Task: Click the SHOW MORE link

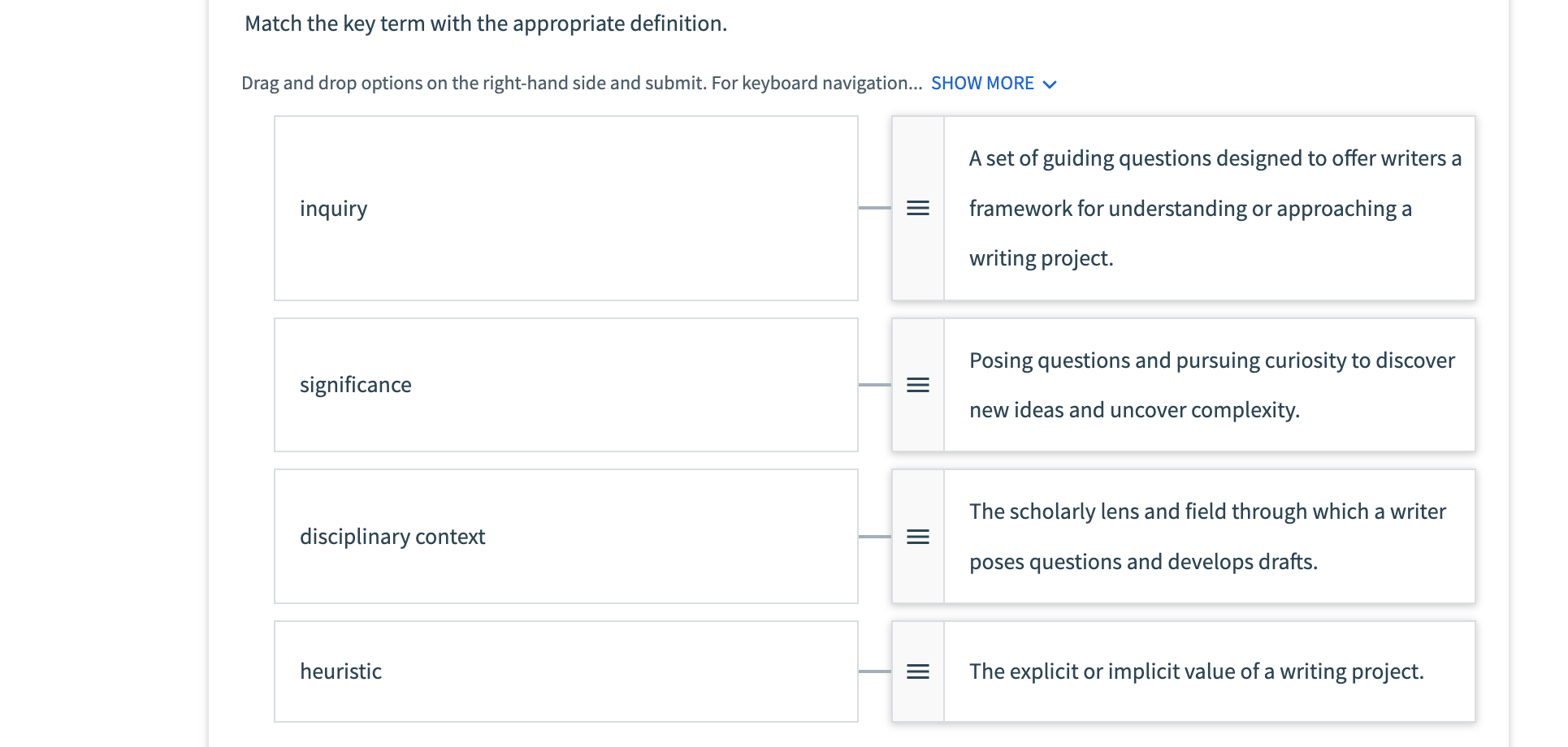Action: tap(982, 84)
